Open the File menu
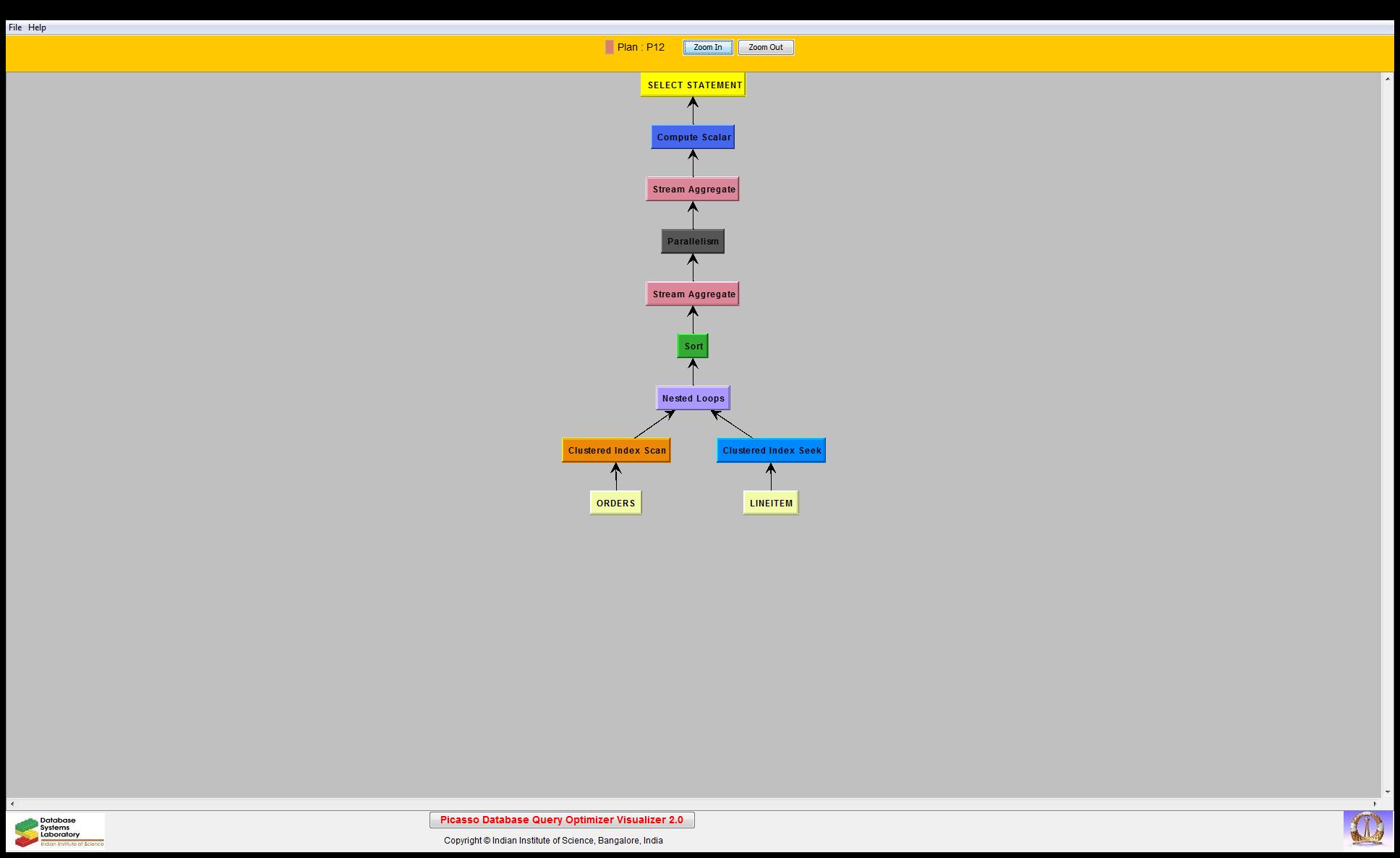Screen dimensions: 1400x858 (x=14, y=27)
